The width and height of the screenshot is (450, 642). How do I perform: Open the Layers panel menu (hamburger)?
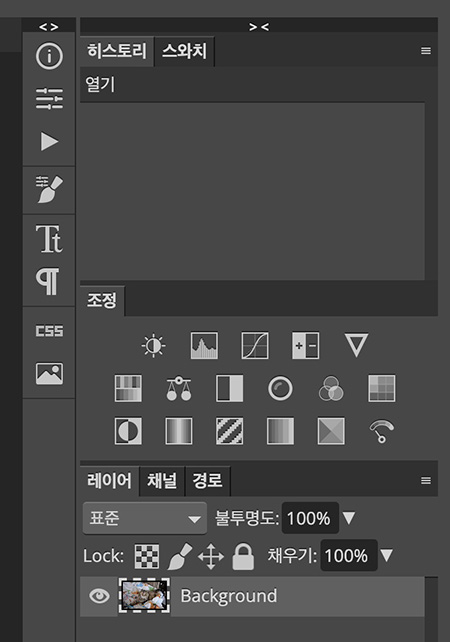point(426,480)
